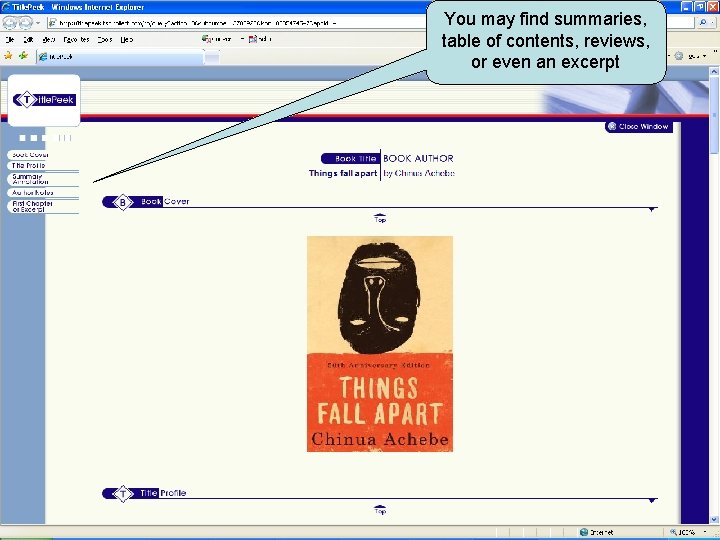This screenshot has height=540, width=720.
Task: Open a new tab with the blank tab button
Action: 211,57
